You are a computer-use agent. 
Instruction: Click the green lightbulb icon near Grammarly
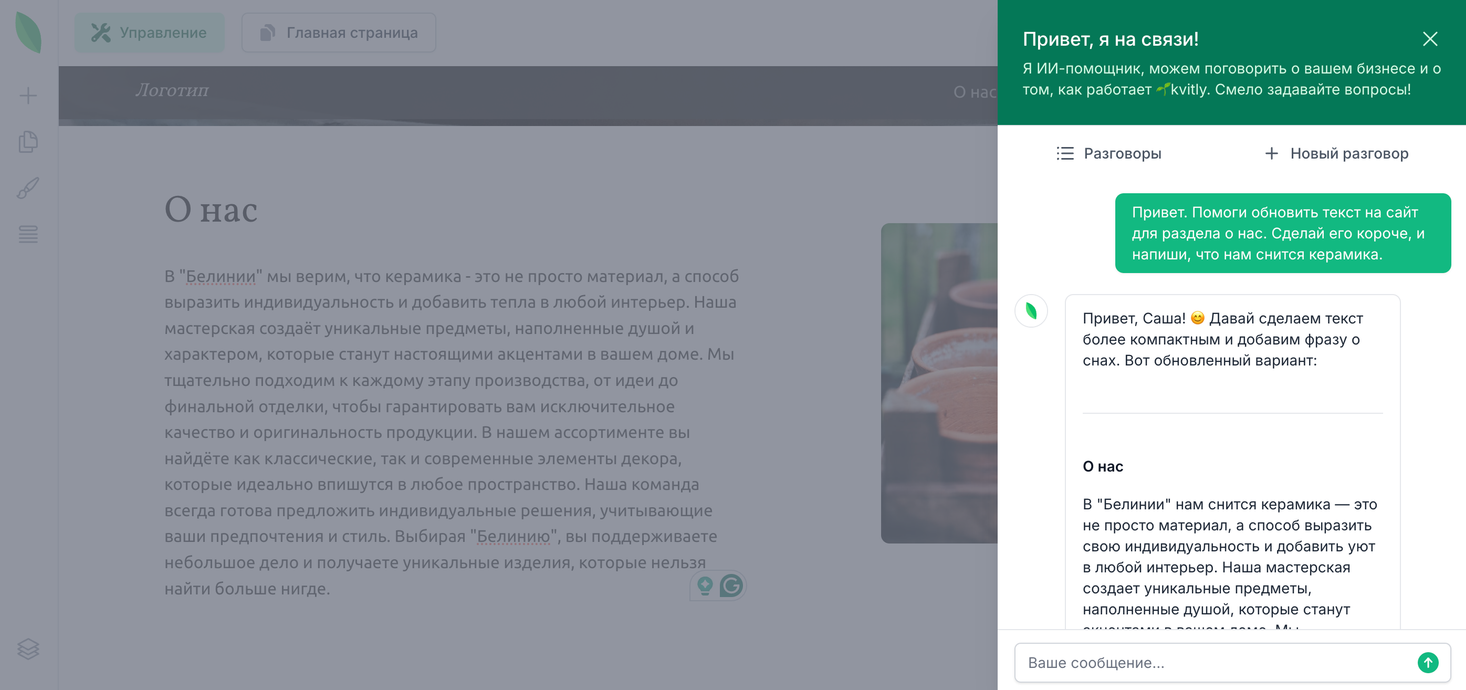point(705,586)
